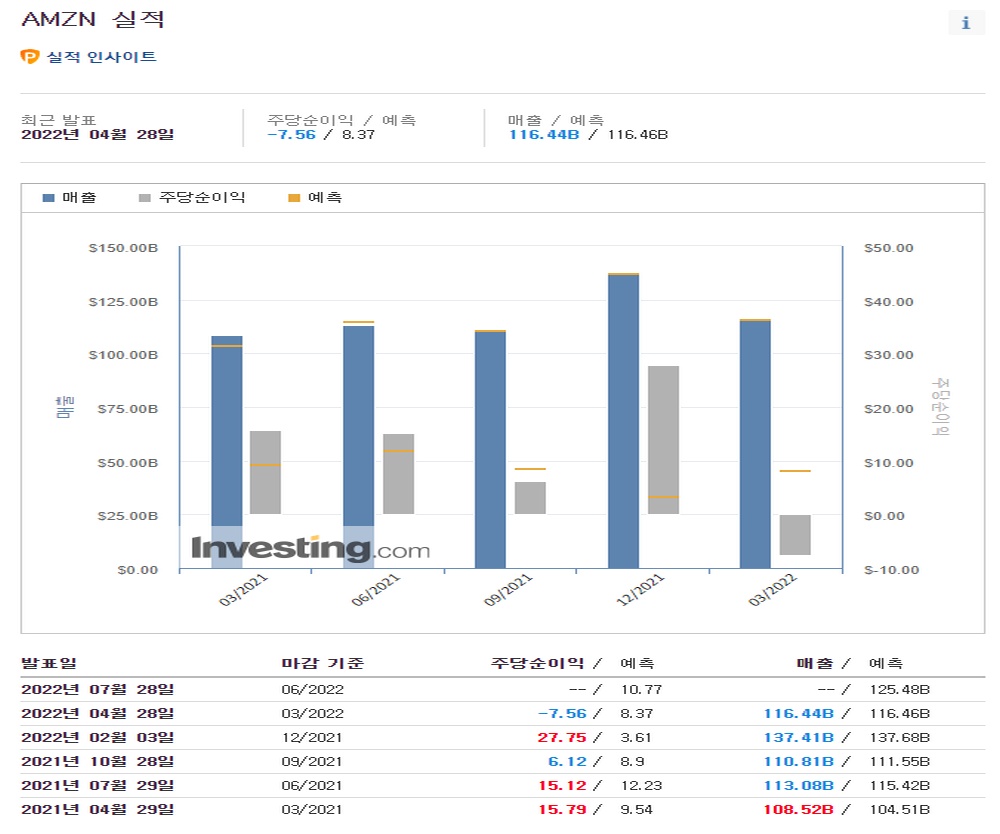Click the 27.75 EPS value
Screen dimensions: 1000x834
click(x=562, y=737)
